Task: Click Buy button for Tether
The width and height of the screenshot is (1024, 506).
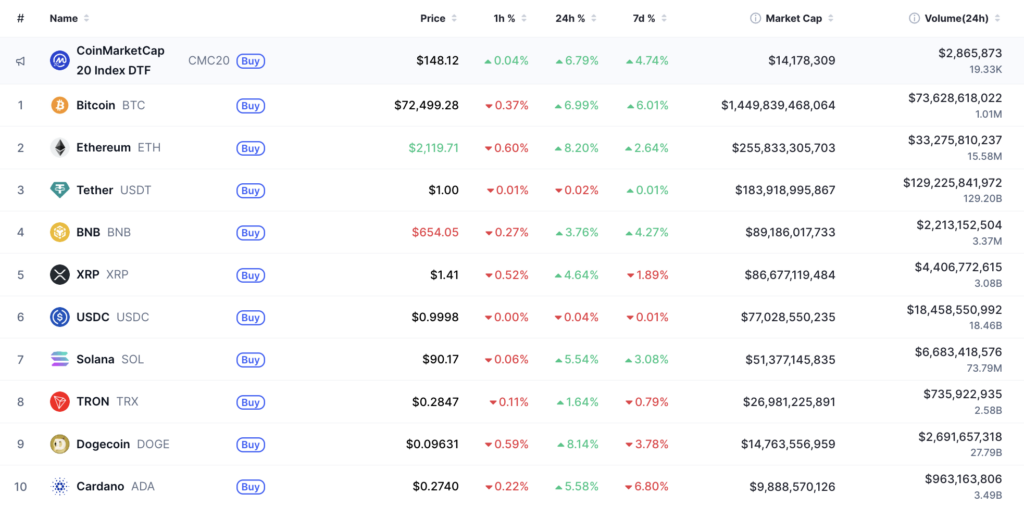Action: pyautogui.click(x=251, y=190)
